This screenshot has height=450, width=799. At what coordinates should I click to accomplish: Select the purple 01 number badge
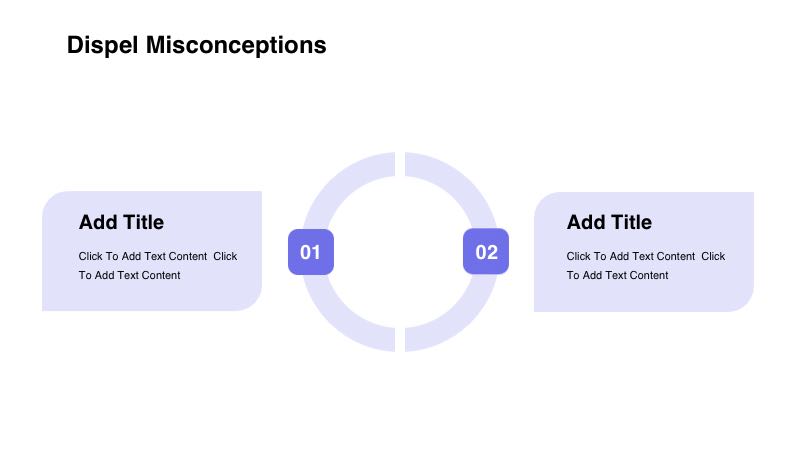(x=310, y=252)
